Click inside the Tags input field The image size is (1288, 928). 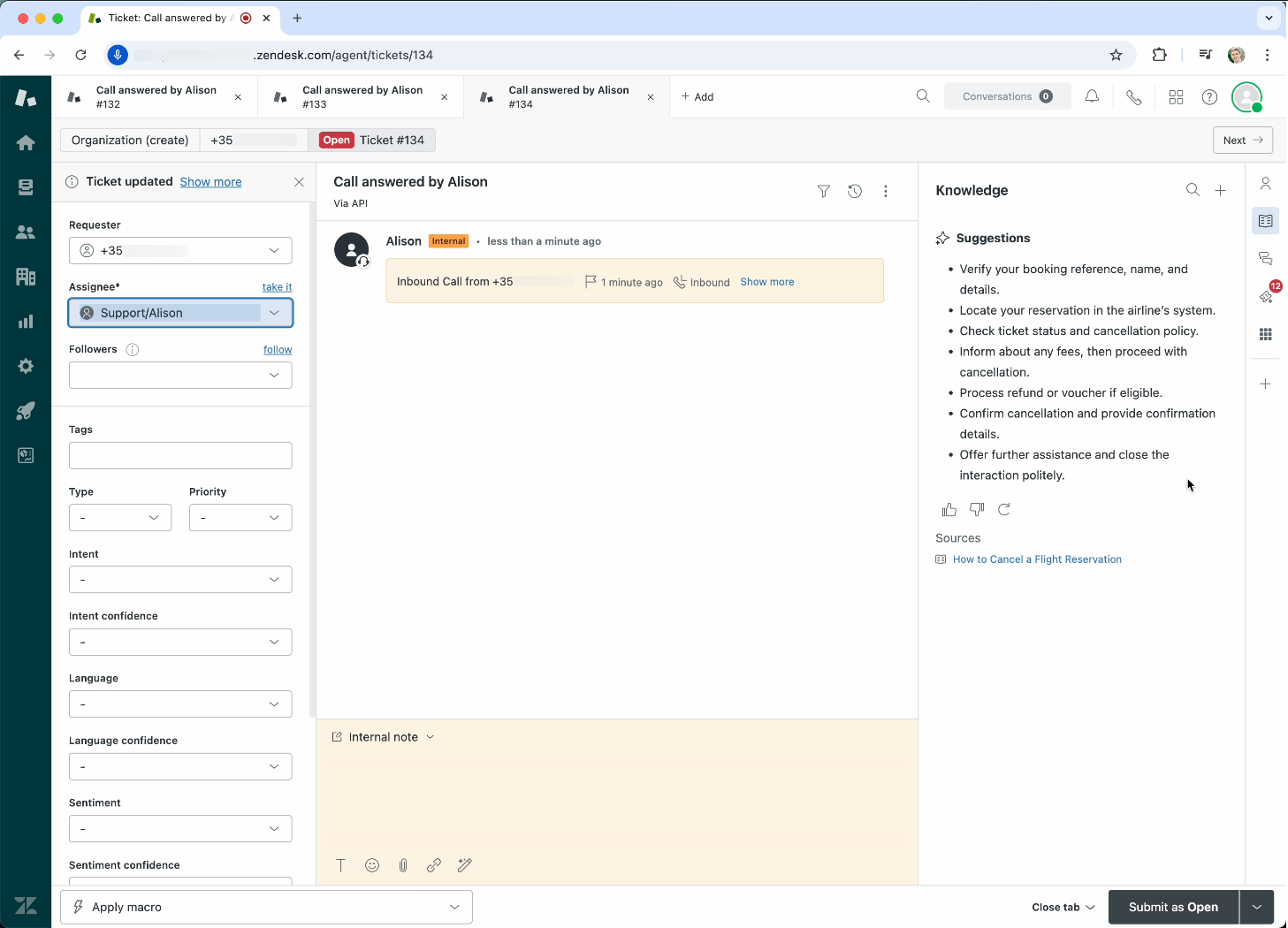(x=180, y=456)
